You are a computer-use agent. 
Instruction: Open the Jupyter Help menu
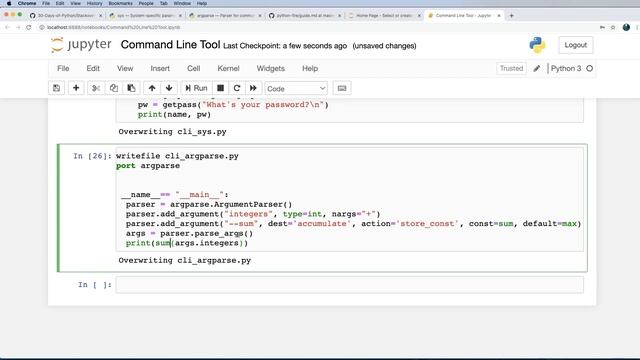point(310,69)
